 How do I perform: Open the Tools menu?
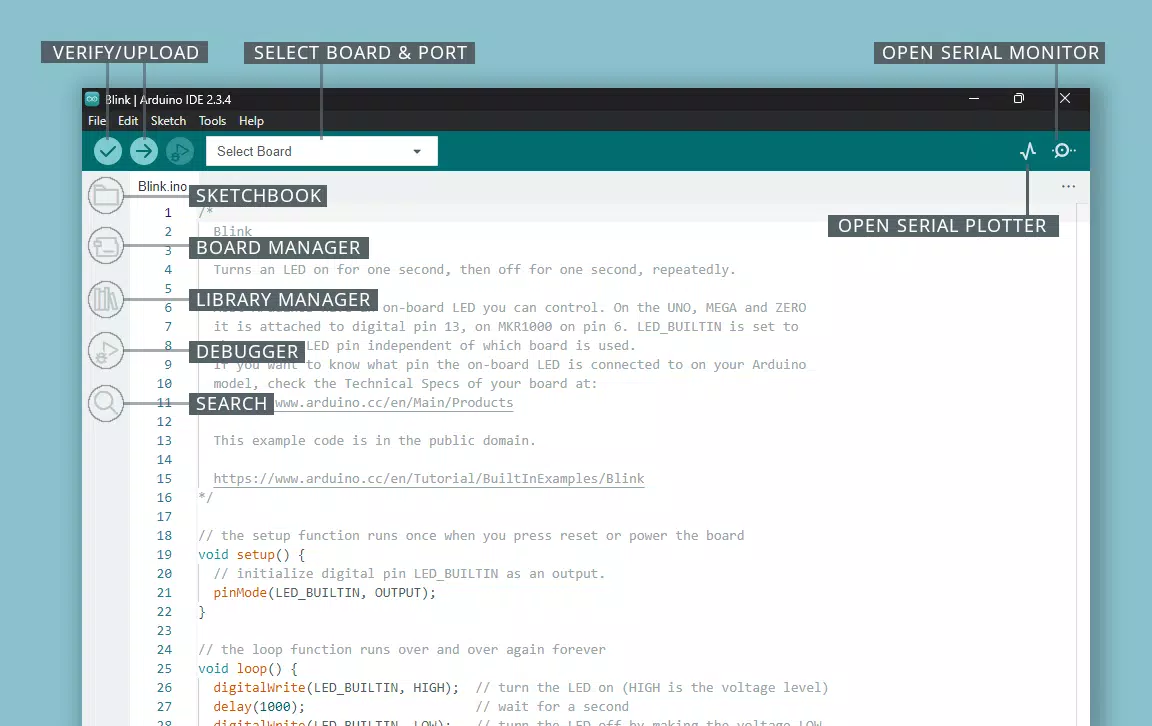[212, 121]
